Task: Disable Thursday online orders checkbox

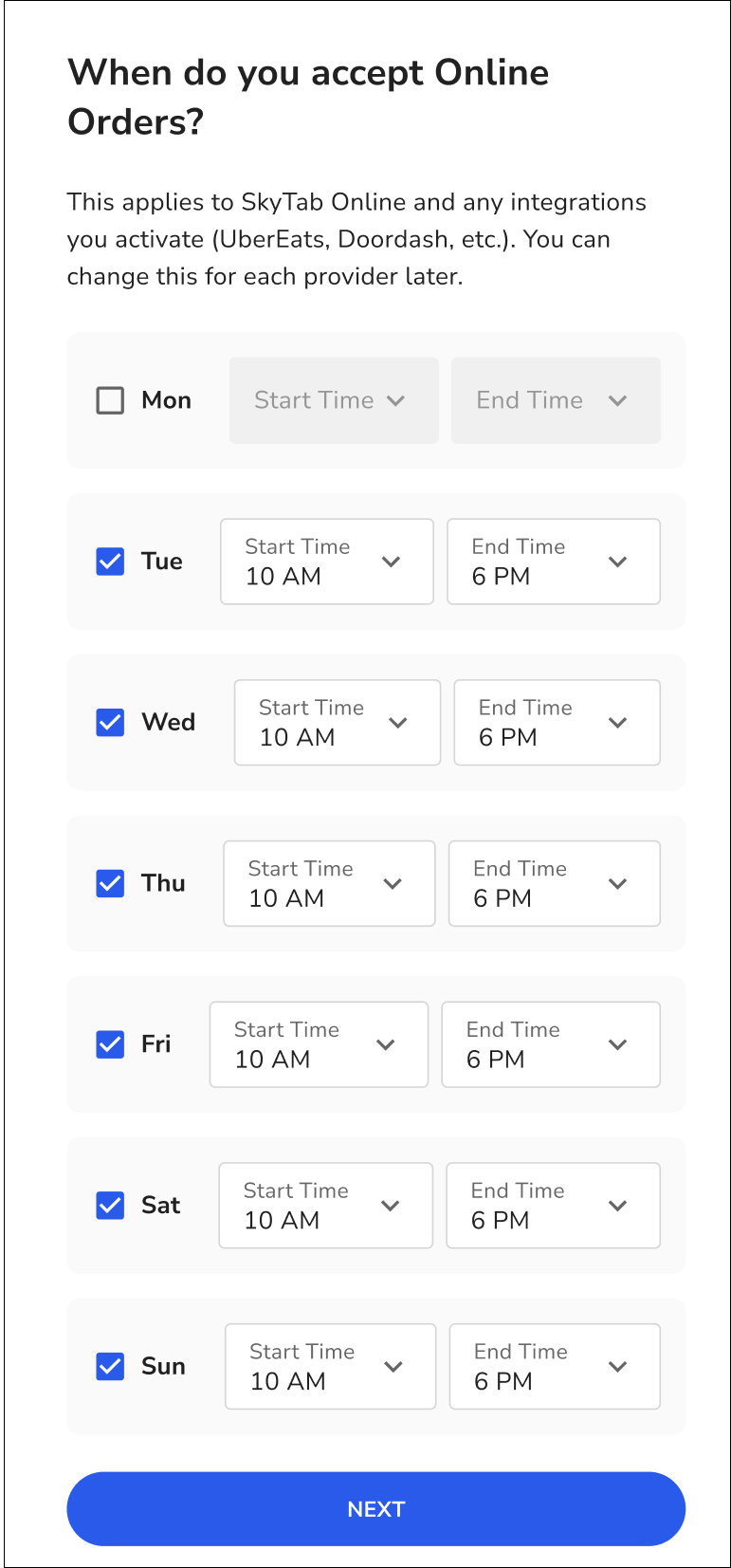Action: pos(110,884)
